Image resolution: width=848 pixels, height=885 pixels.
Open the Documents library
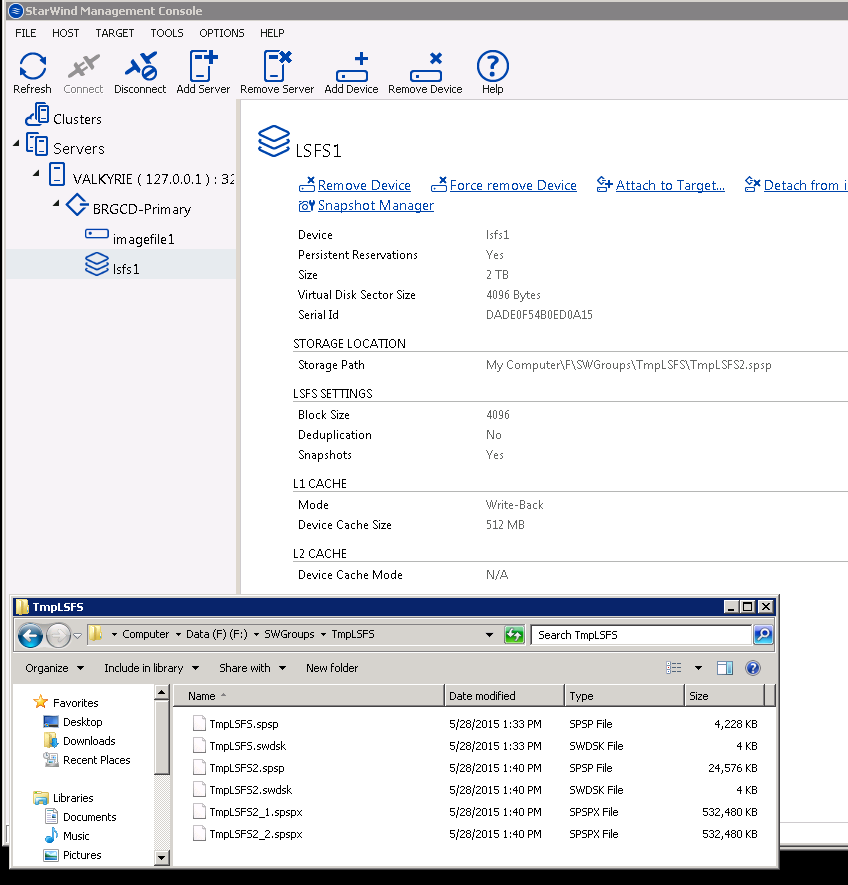pyautogui.click(x=90, y=817)
